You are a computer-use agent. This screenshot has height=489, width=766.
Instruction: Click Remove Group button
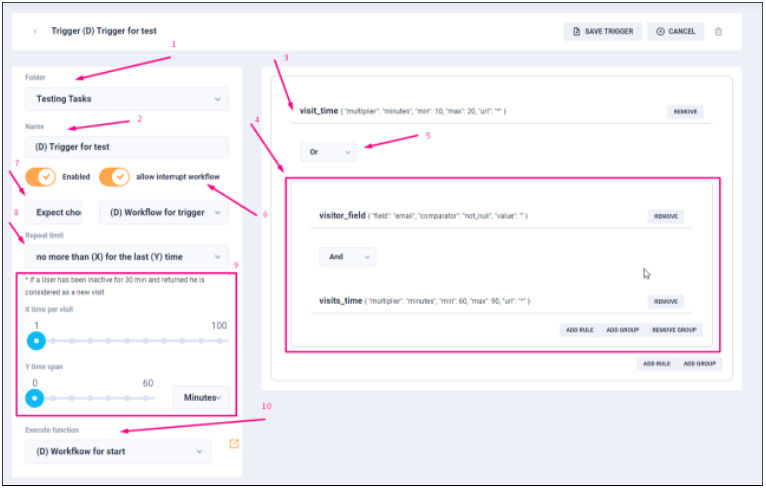pos(676,330)
